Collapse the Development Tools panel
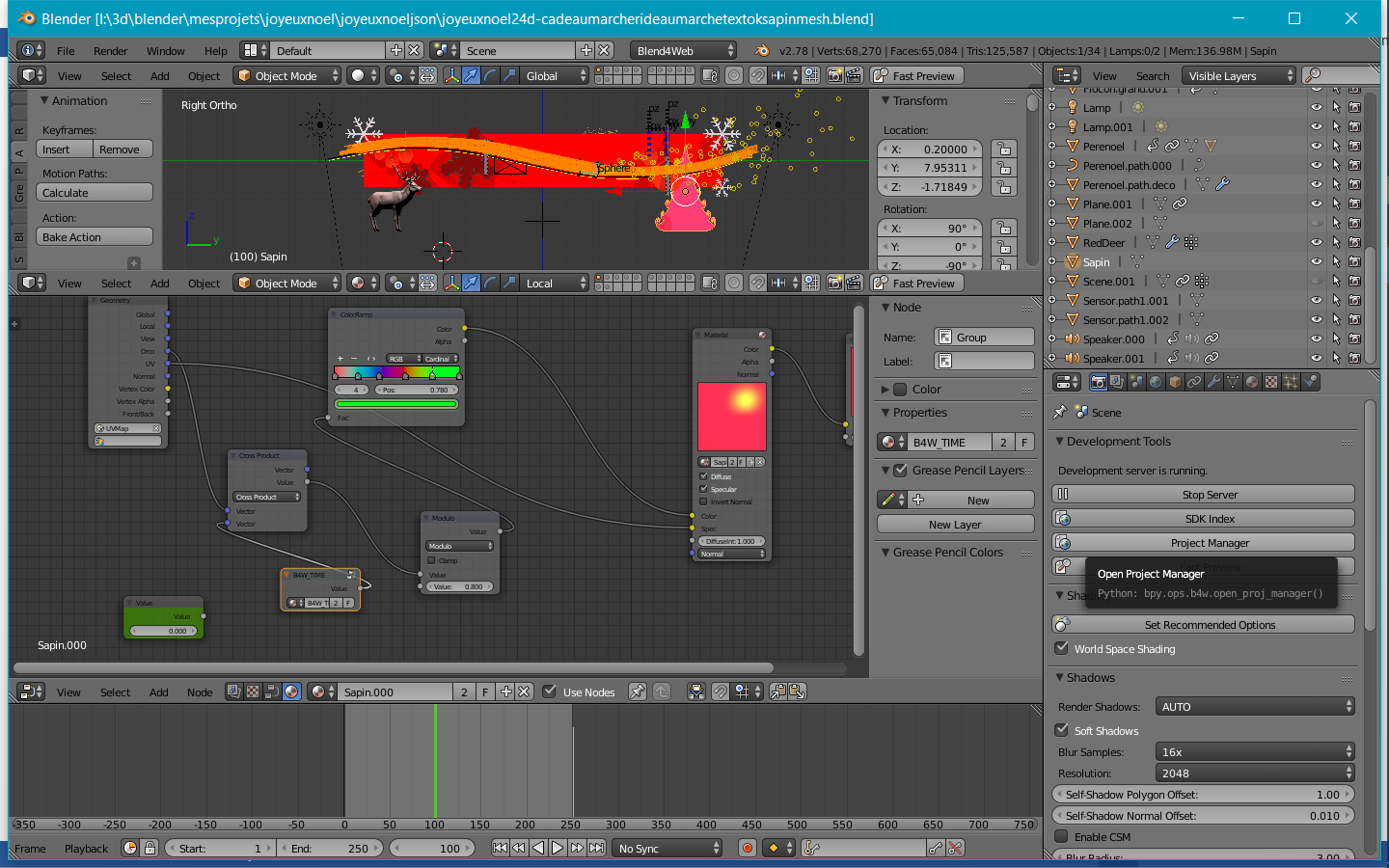The height and width of the screenshot is (868, 1389). point(1059,441)
